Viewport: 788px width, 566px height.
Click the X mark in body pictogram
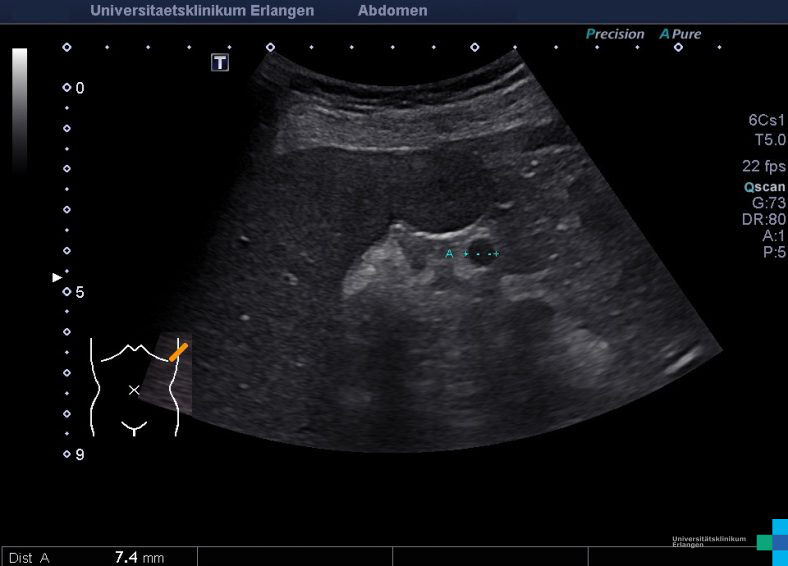click(x=134, y=390)
